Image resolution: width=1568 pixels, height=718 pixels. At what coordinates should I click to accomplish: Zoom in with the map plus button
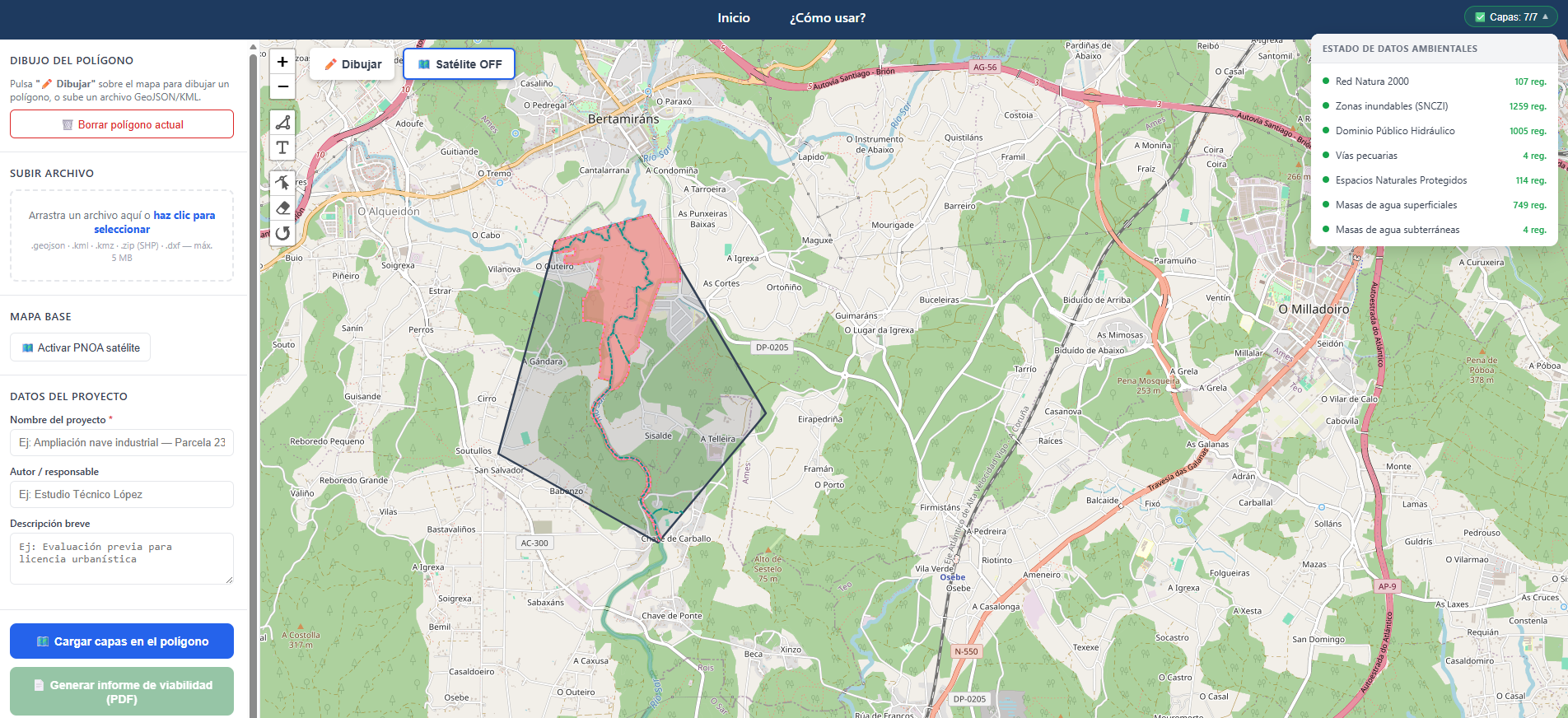pyautogui.click(x=282, y=62)
